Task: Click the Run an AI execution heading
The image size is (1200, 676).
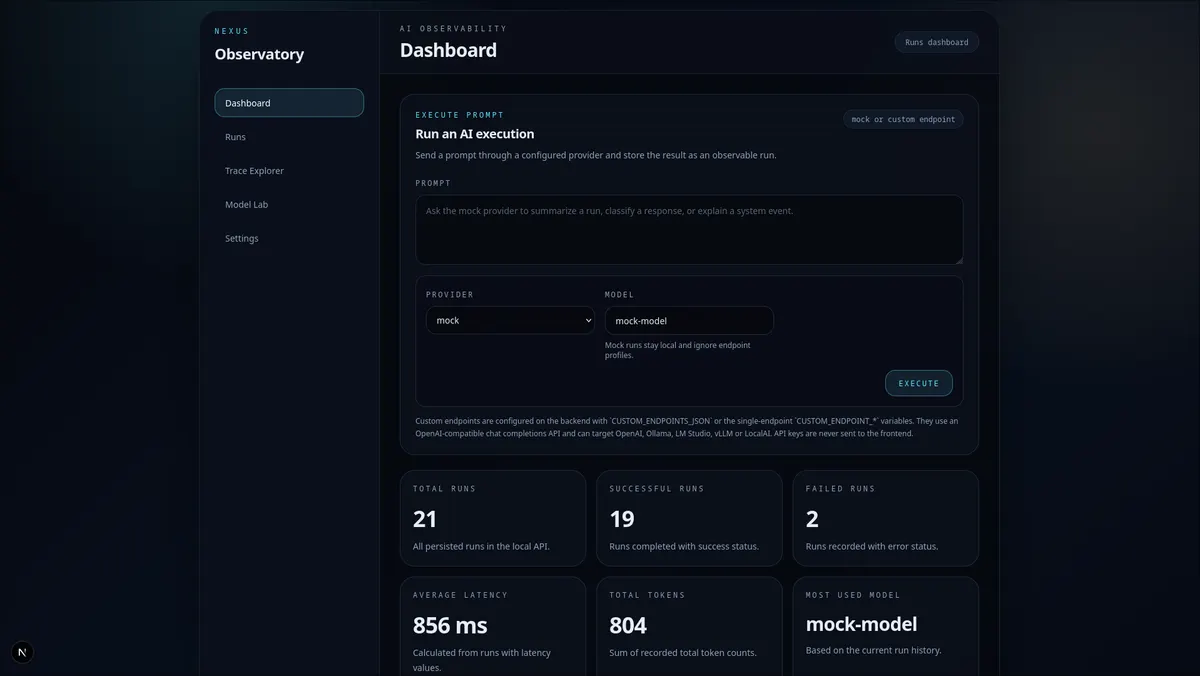Action: coord(475,134)
